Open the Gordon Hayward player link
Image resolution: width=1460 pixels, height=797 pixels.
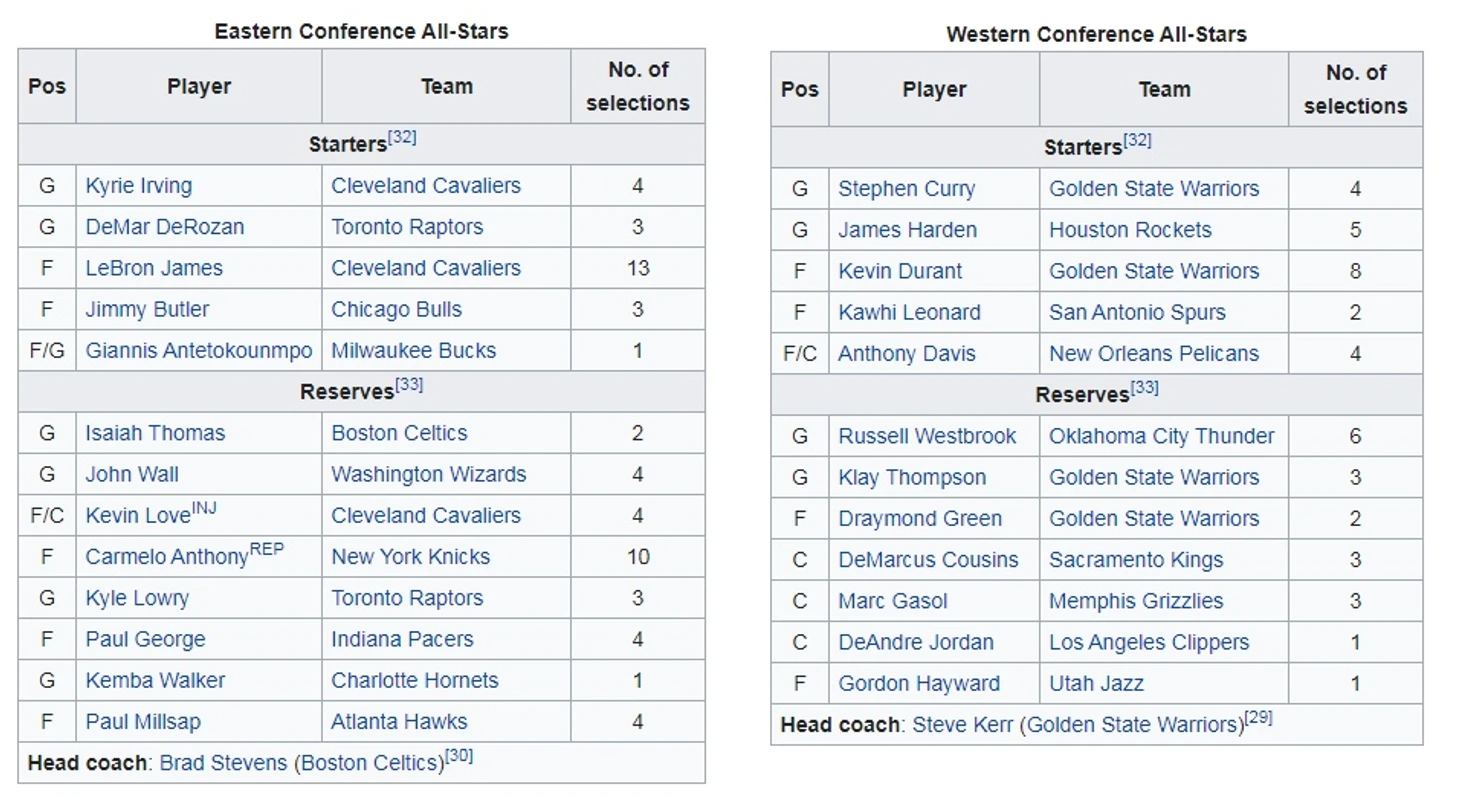tap(918, 684)
